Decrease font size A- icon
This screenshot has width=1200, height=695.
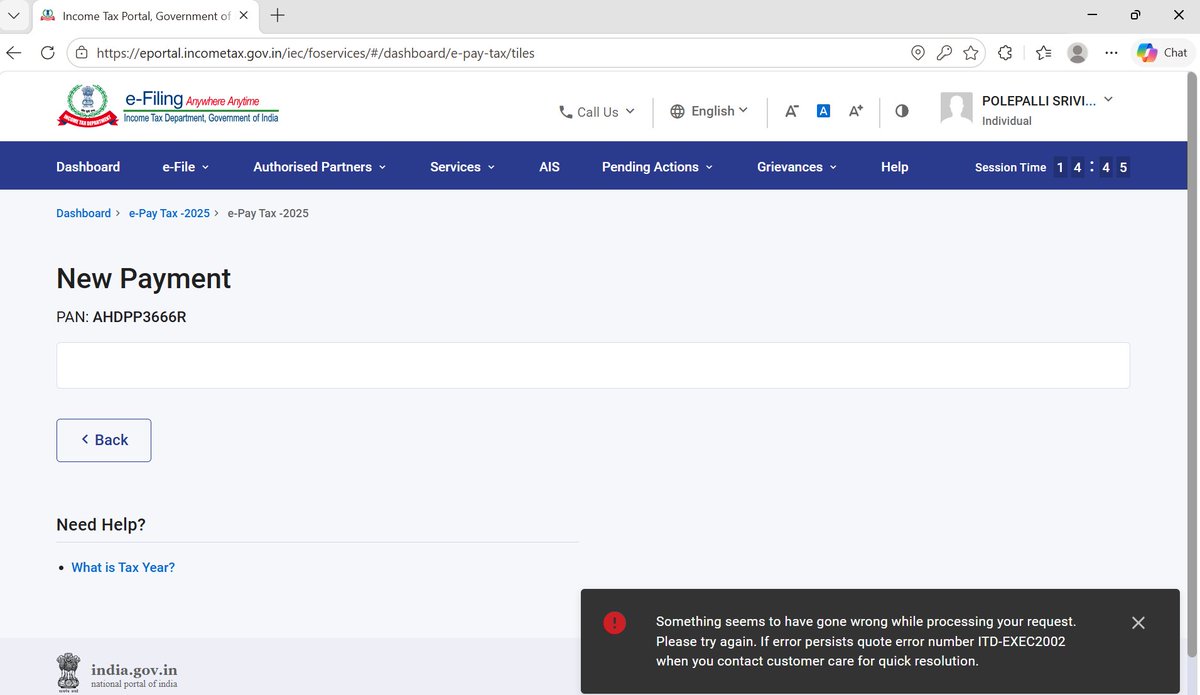(x=791, y=111)
